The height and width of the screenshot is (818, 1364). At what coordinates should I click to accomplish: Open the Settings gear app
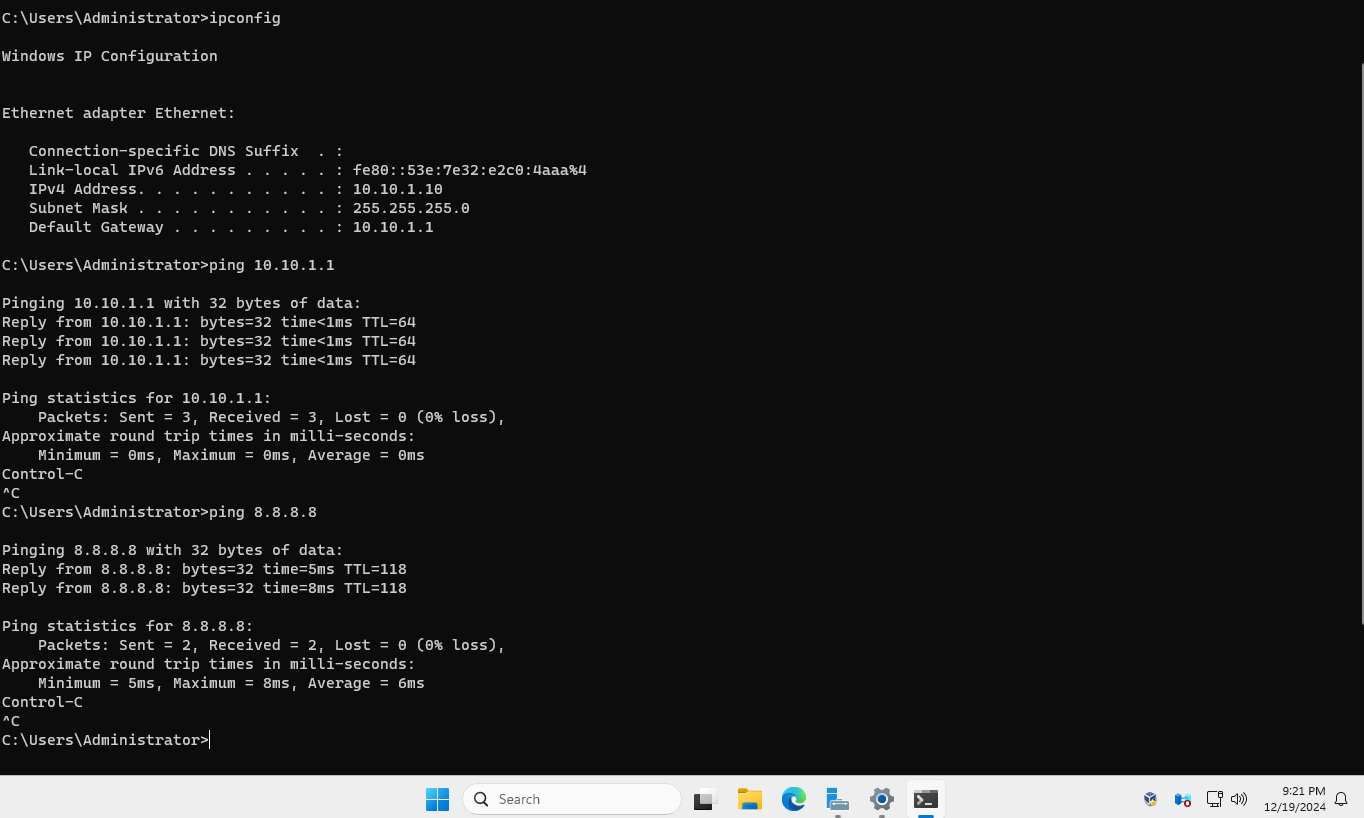pyautogui.click(x=881, y=799)
